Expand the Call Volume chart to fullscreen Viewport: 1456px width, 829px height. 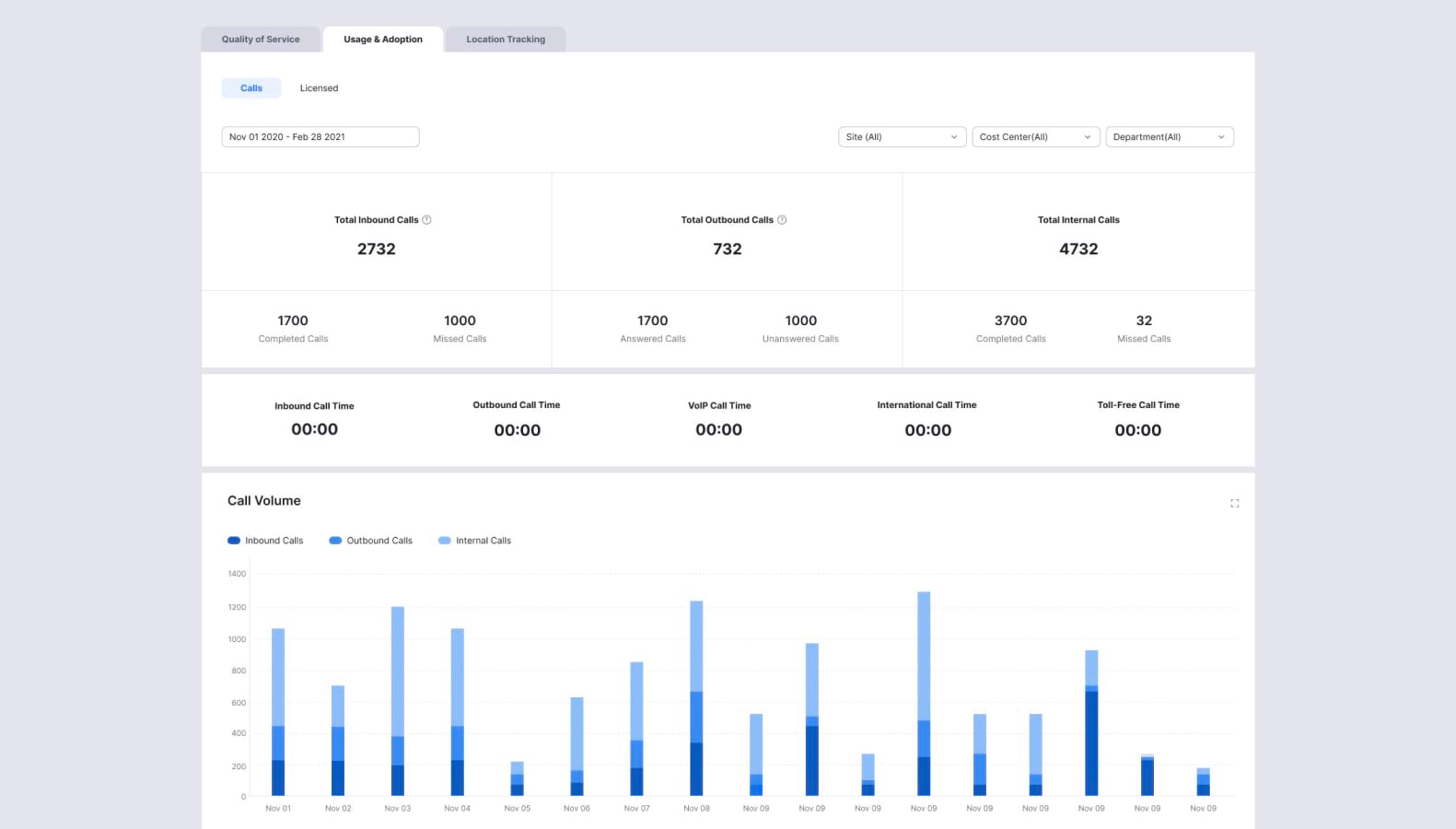pos(1234,503)
